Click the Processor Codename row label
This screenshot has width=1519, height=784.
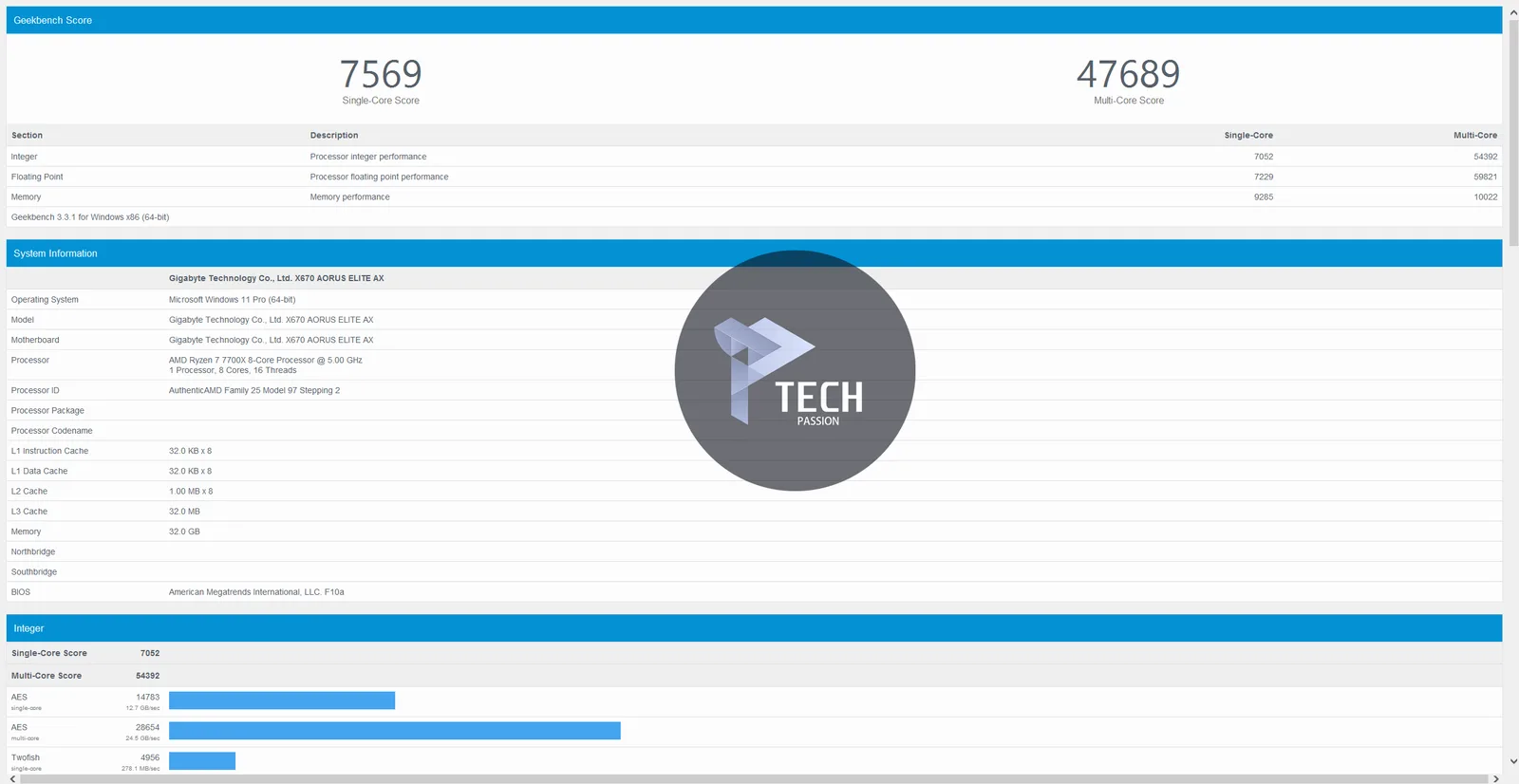52,431
